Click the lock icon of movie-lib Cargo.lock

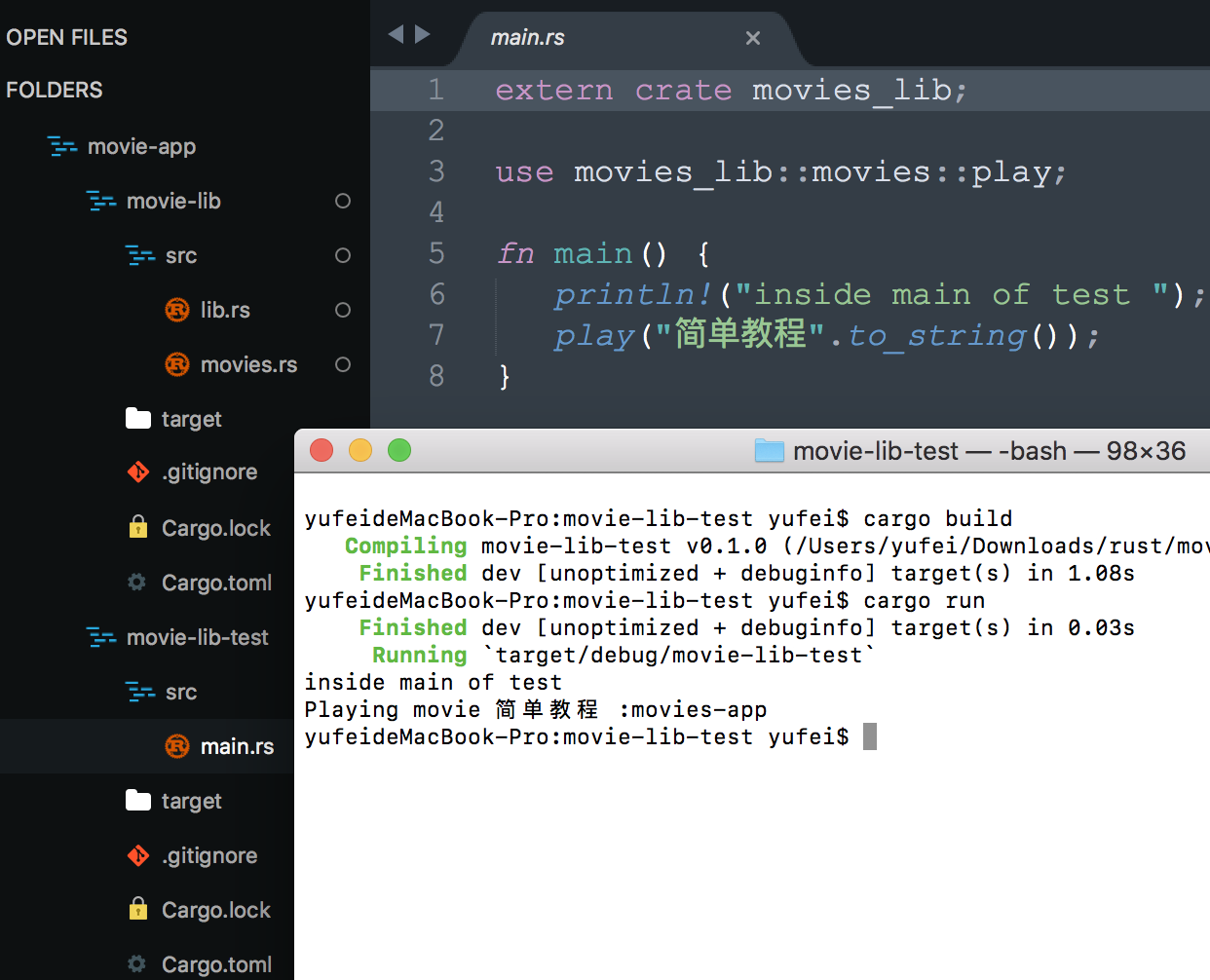(138, 527)
